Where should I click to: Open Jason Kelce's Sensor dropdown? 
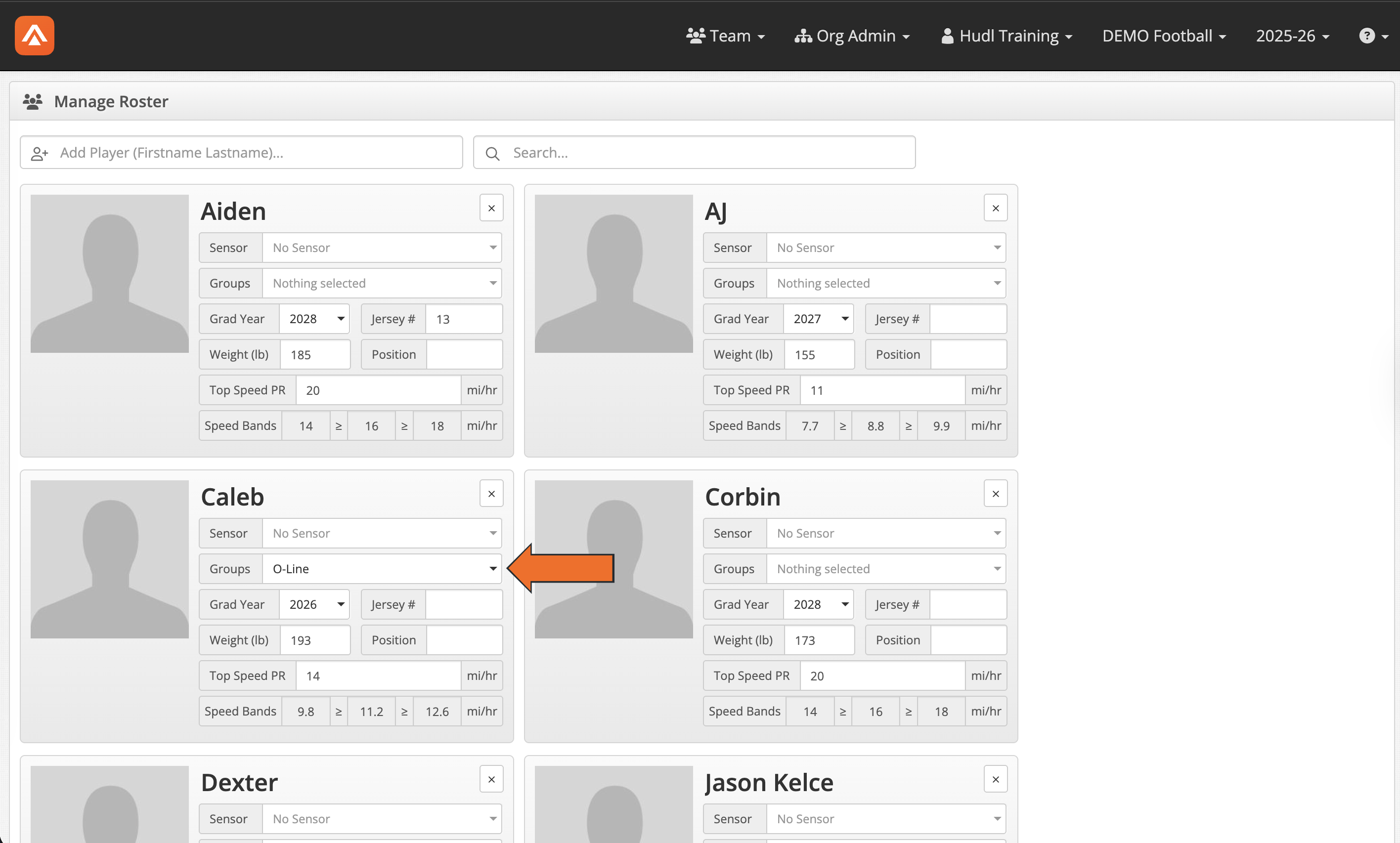[x=886, y=819]
